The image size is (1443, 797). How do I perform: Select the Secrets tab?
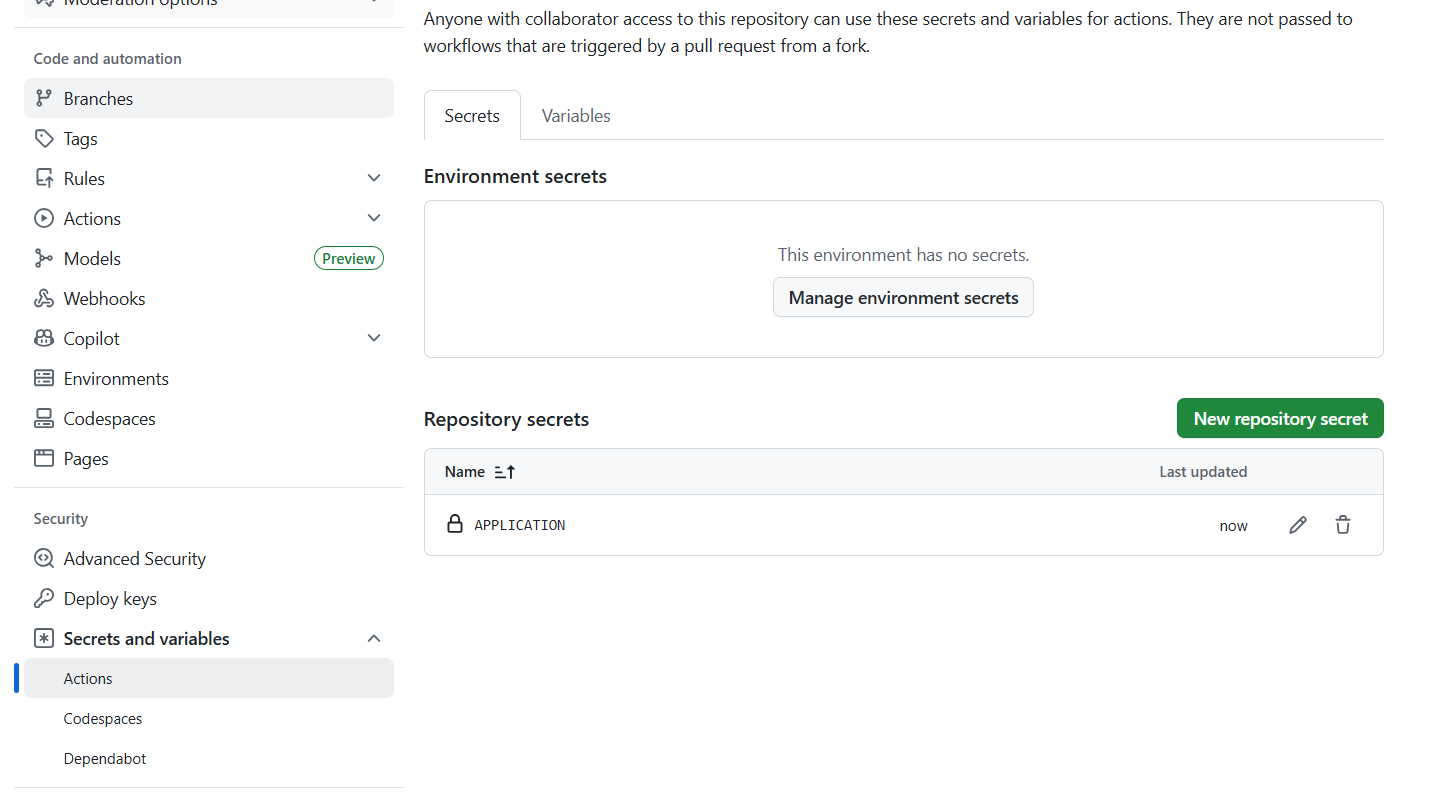(x=471, y=116)
